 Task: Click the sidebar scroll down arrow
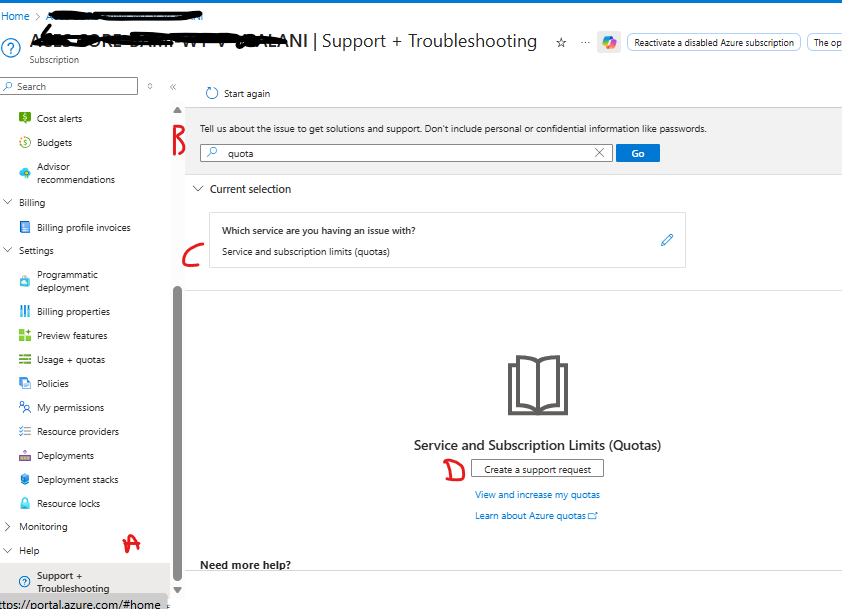177,590
